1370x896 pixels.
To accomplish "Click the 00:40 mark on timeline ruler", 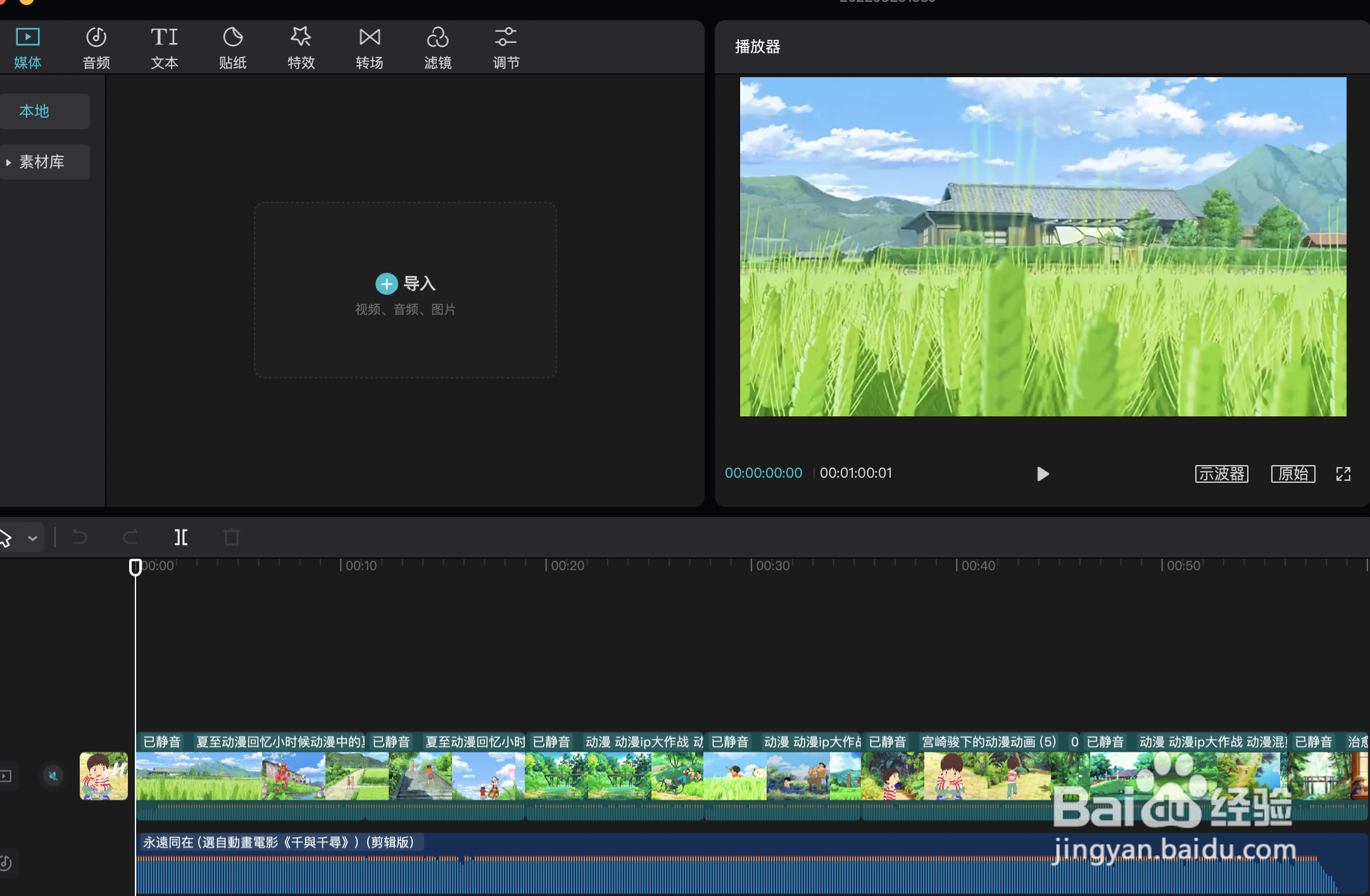I will point(978,566).
